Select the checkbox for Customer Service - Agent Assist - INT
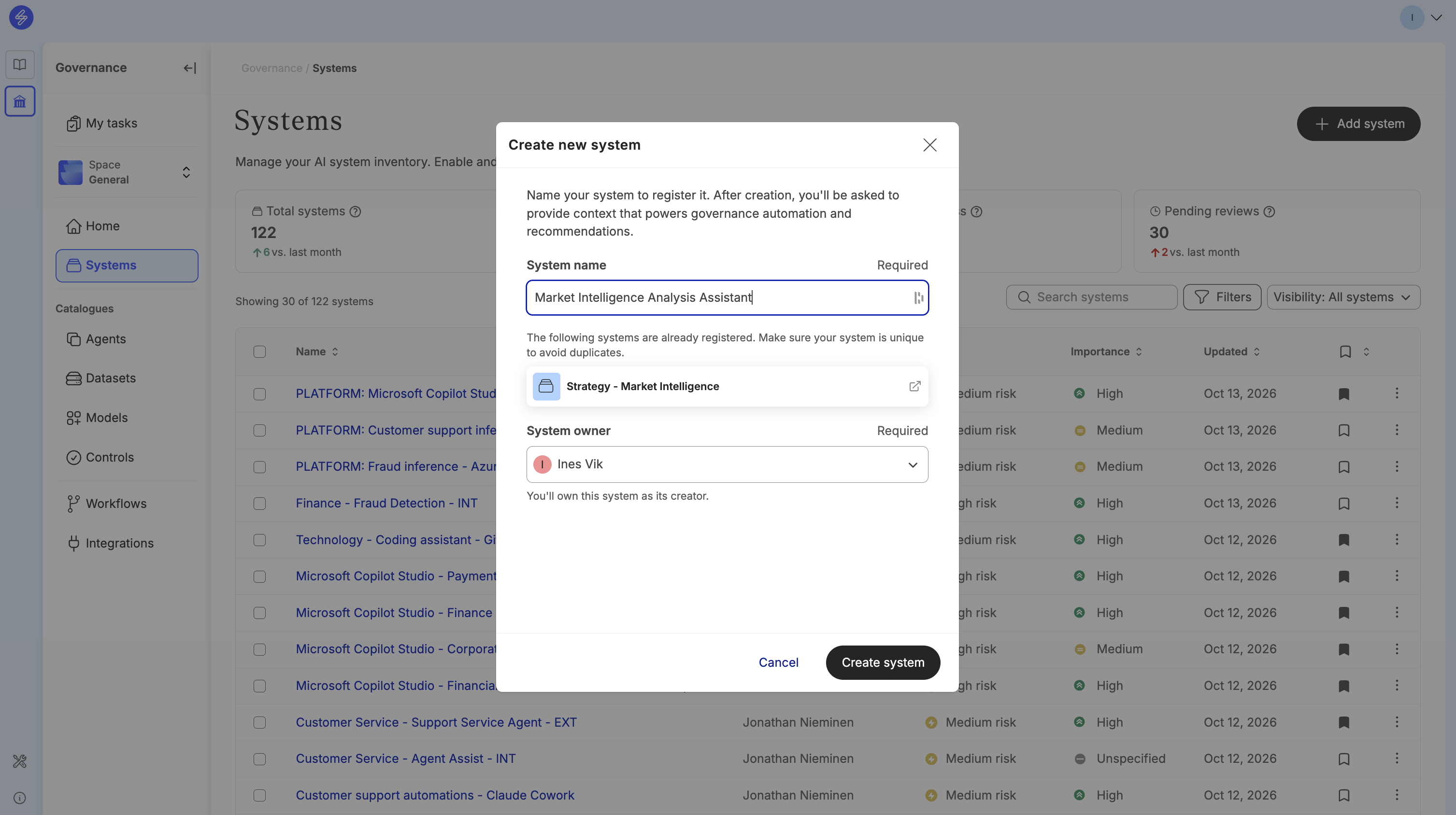 259,759
